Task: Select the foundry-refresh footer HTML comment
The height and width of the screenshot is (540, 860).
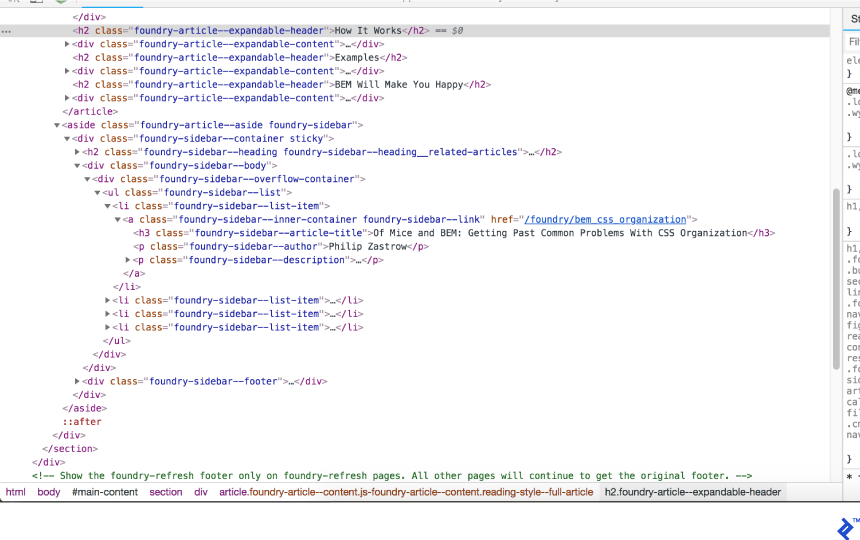Action: click(x=392, y=476)
